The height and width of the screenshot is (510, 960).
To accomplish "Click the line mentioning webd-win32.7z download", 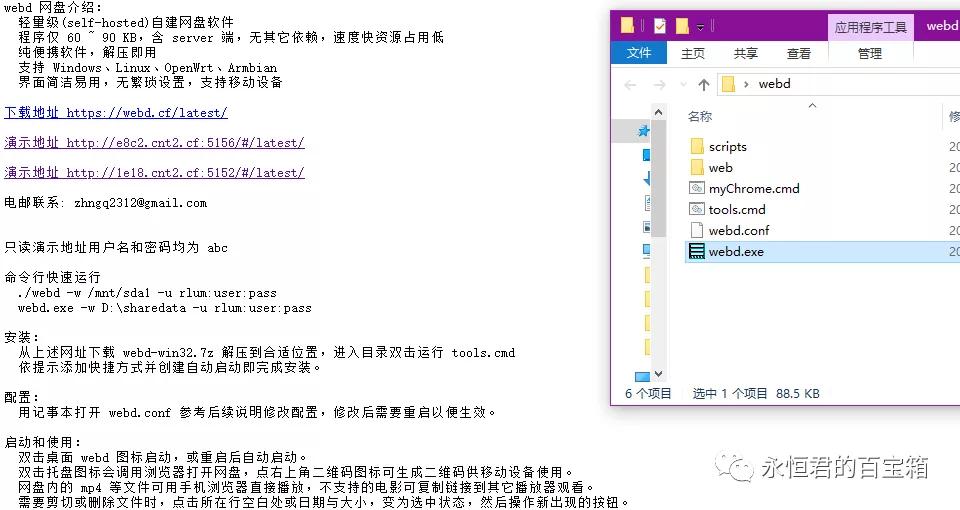I will point(266,353).
